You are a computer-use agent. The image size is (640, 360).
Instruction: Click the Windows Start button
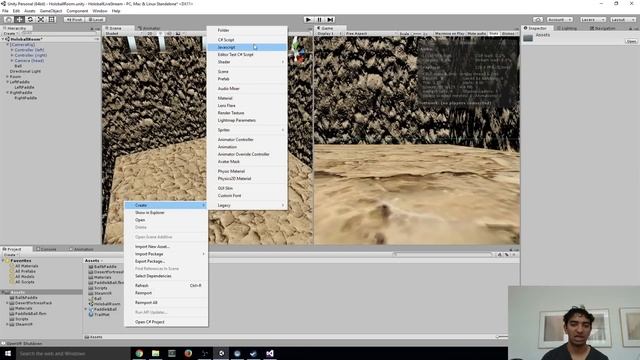click(8, 353)
